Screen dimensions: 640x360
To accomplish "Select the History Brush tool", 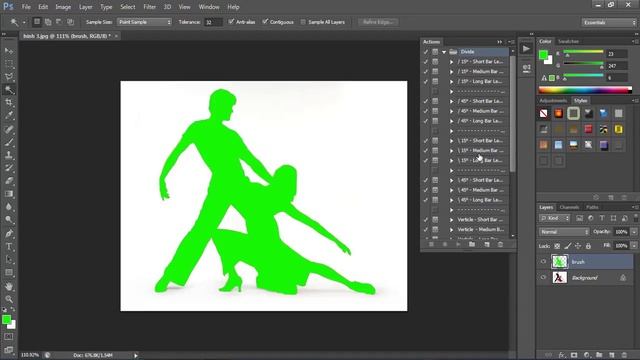I will click(x=9, y=168).
